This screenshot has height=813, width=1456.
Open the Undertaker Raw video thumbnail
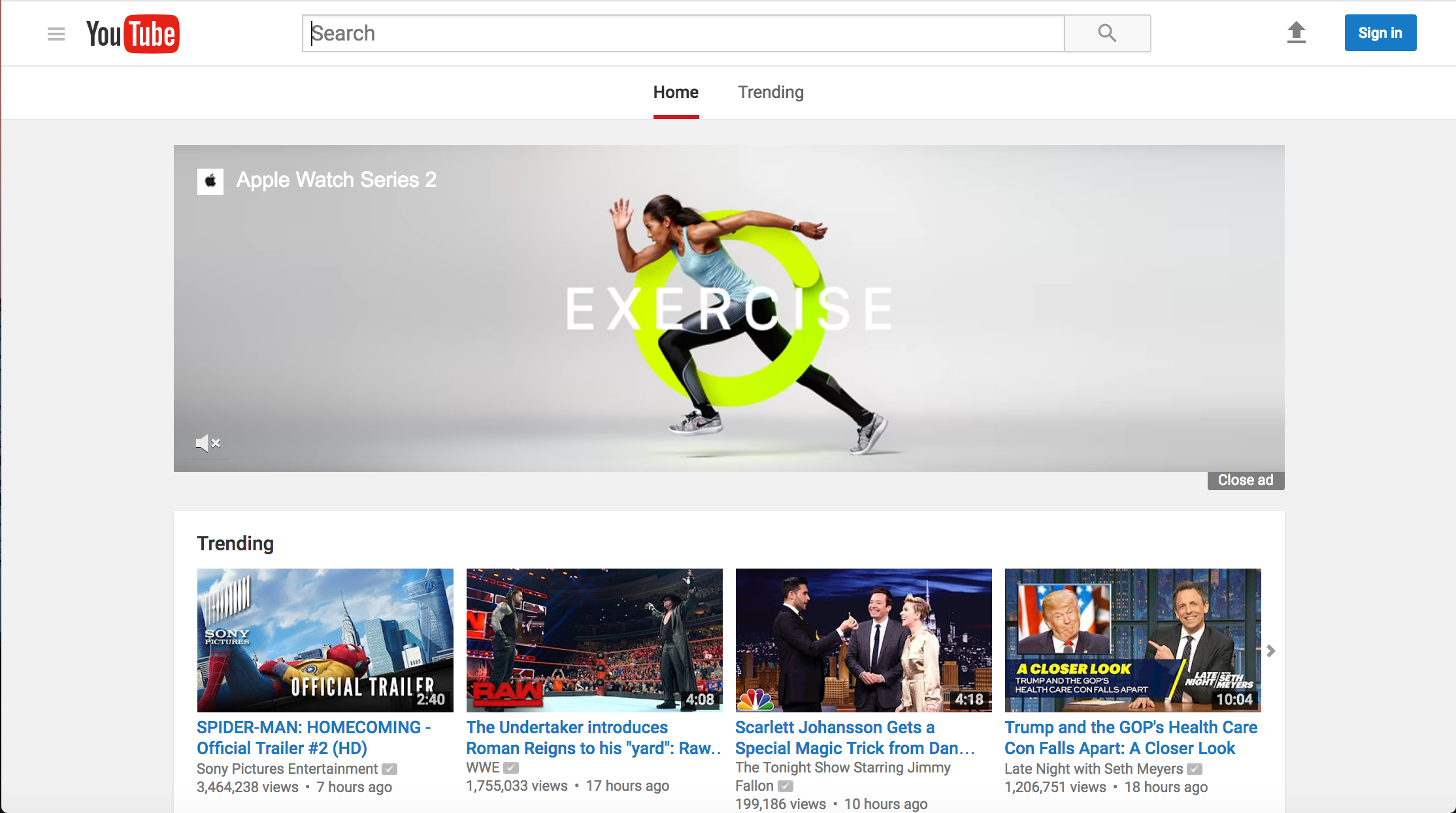[x=595, y=640]
